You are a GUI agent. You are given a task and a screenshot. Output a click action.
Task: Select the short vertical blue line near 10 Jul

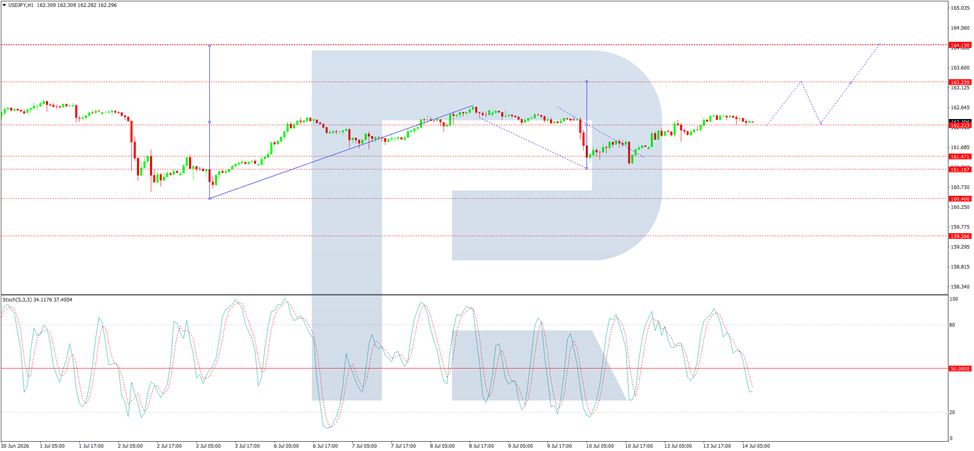pyautogui.click(x=586, y=125)
